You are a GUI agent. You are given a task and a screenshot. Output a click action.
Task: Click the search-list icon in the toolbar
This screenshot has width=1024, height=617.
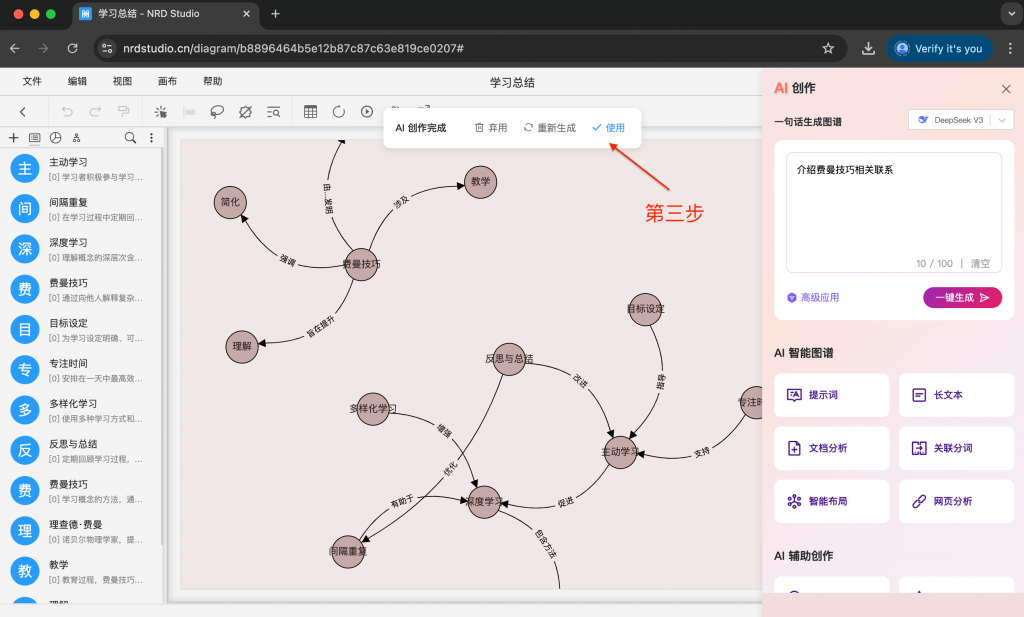click(273, 112)
